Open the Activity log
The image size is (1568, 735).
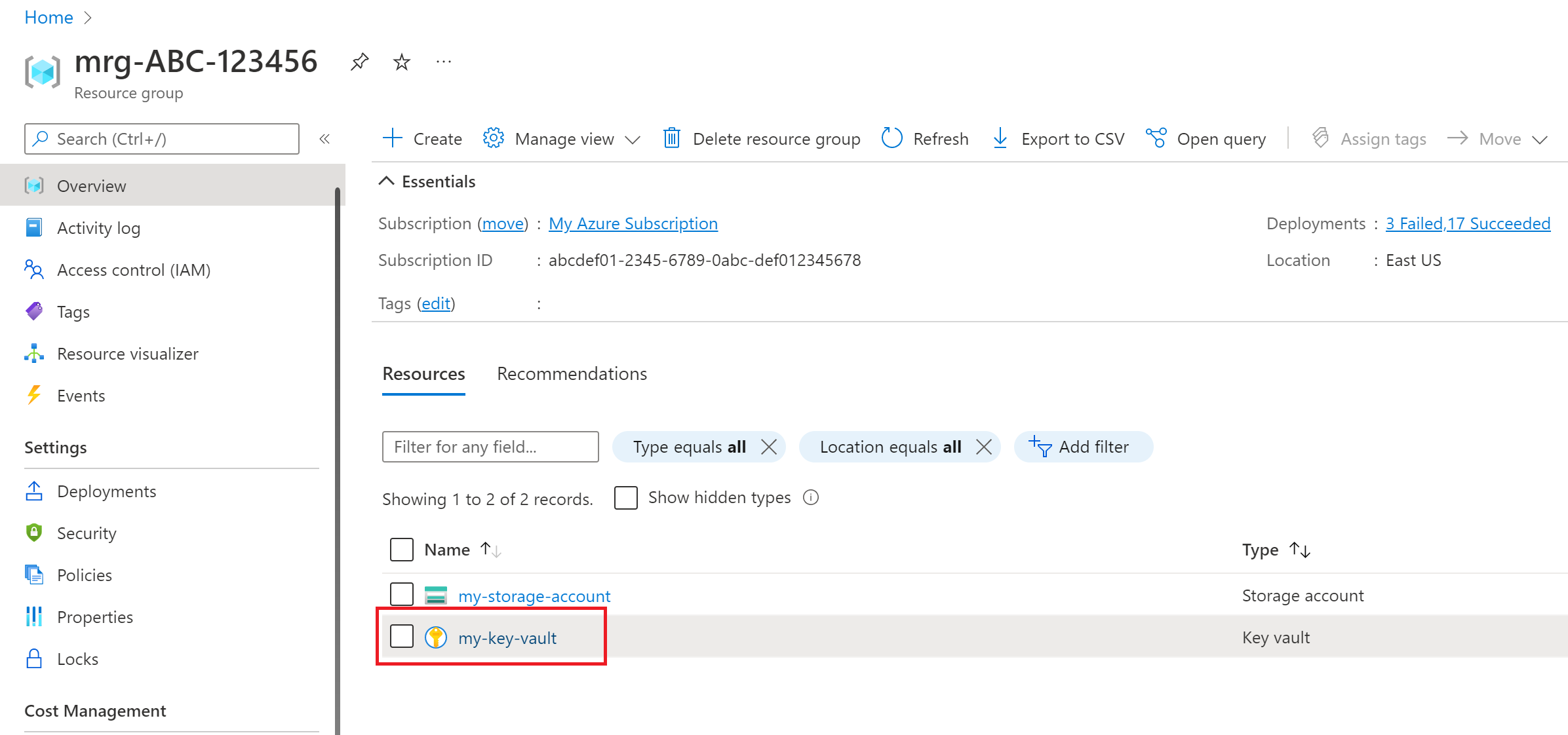point(98,227)
